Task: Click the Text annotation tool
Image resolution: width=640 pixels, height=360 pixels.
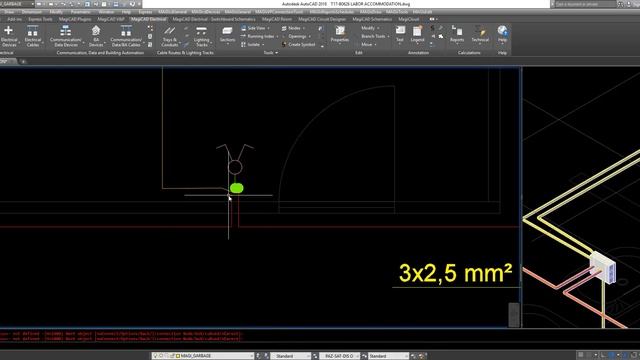Action: [x=400, y=34]
